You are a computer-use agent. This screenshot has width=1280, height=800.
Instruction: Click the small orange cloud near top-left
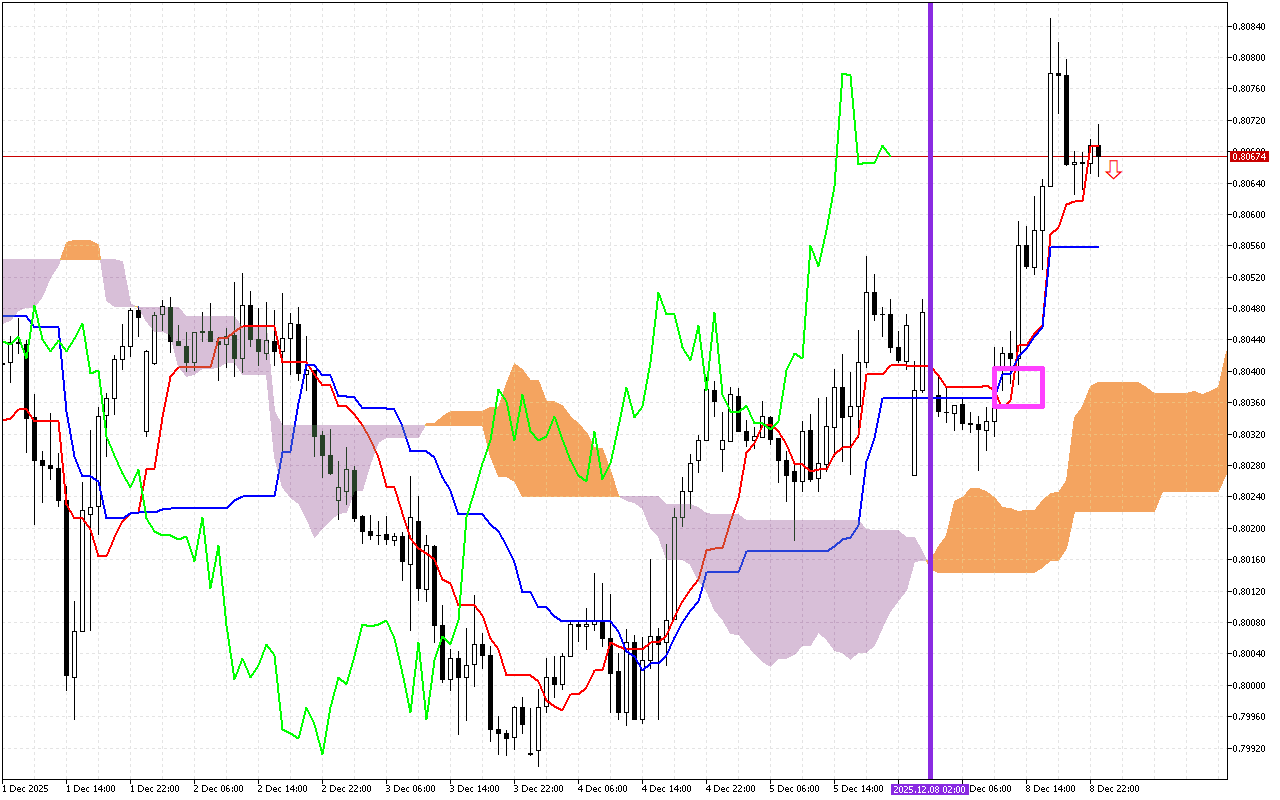[x=80, y=249]
